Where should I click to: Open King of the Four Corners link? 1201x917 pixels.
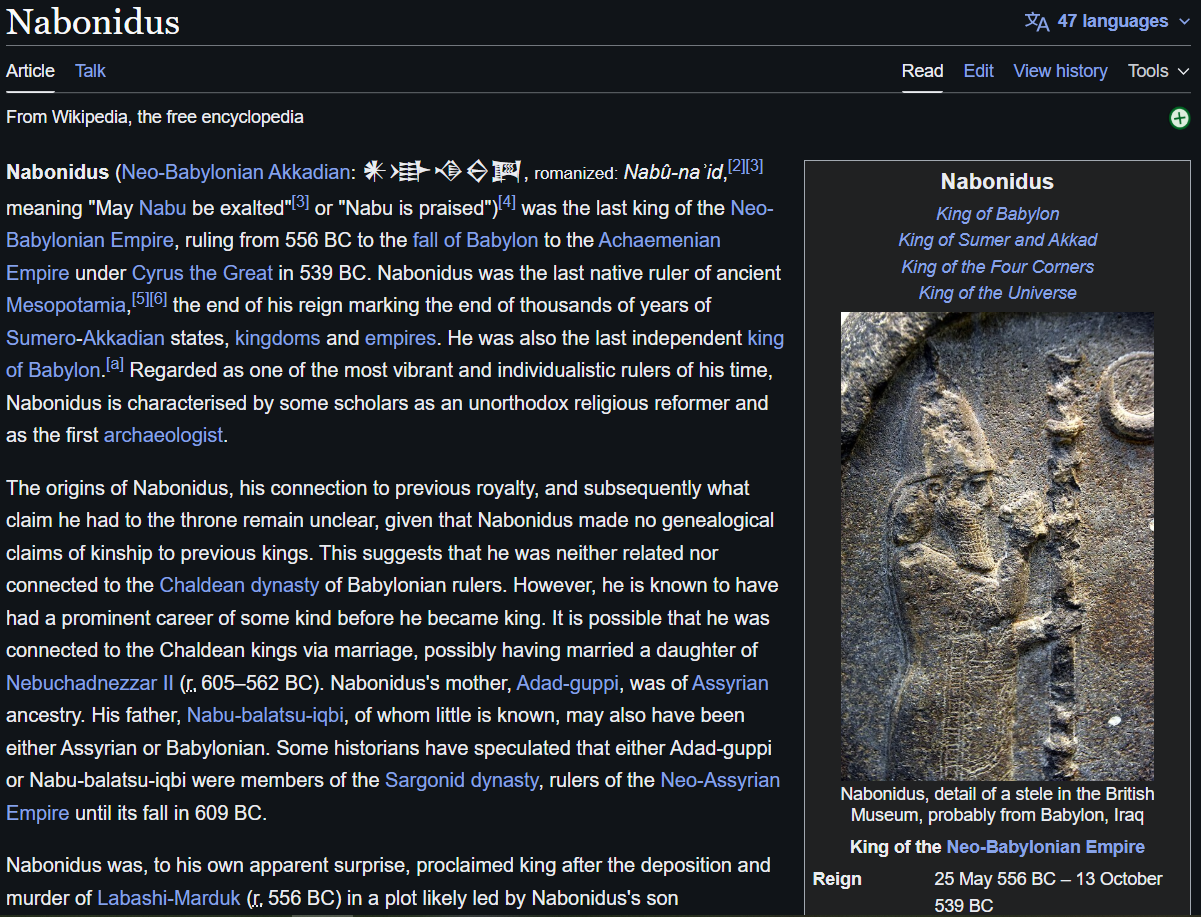point(997,267)
